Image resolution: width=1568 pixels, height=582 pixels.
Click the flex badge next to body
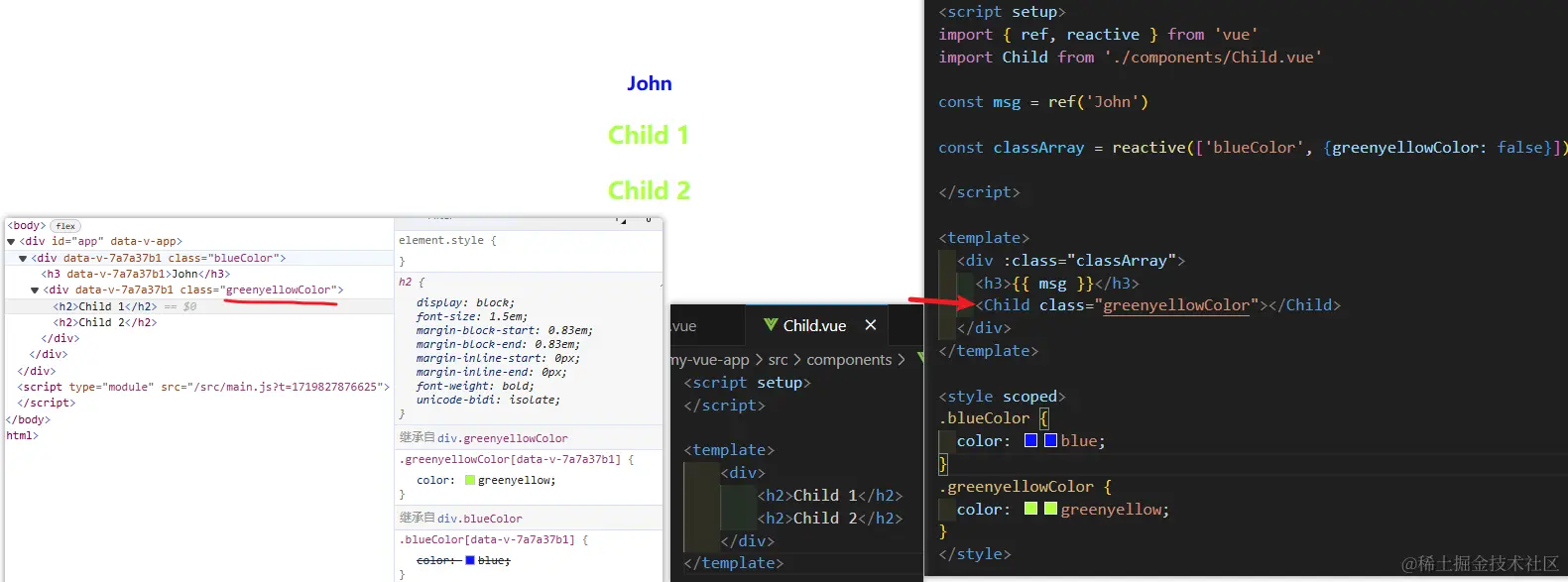(65, 226)
